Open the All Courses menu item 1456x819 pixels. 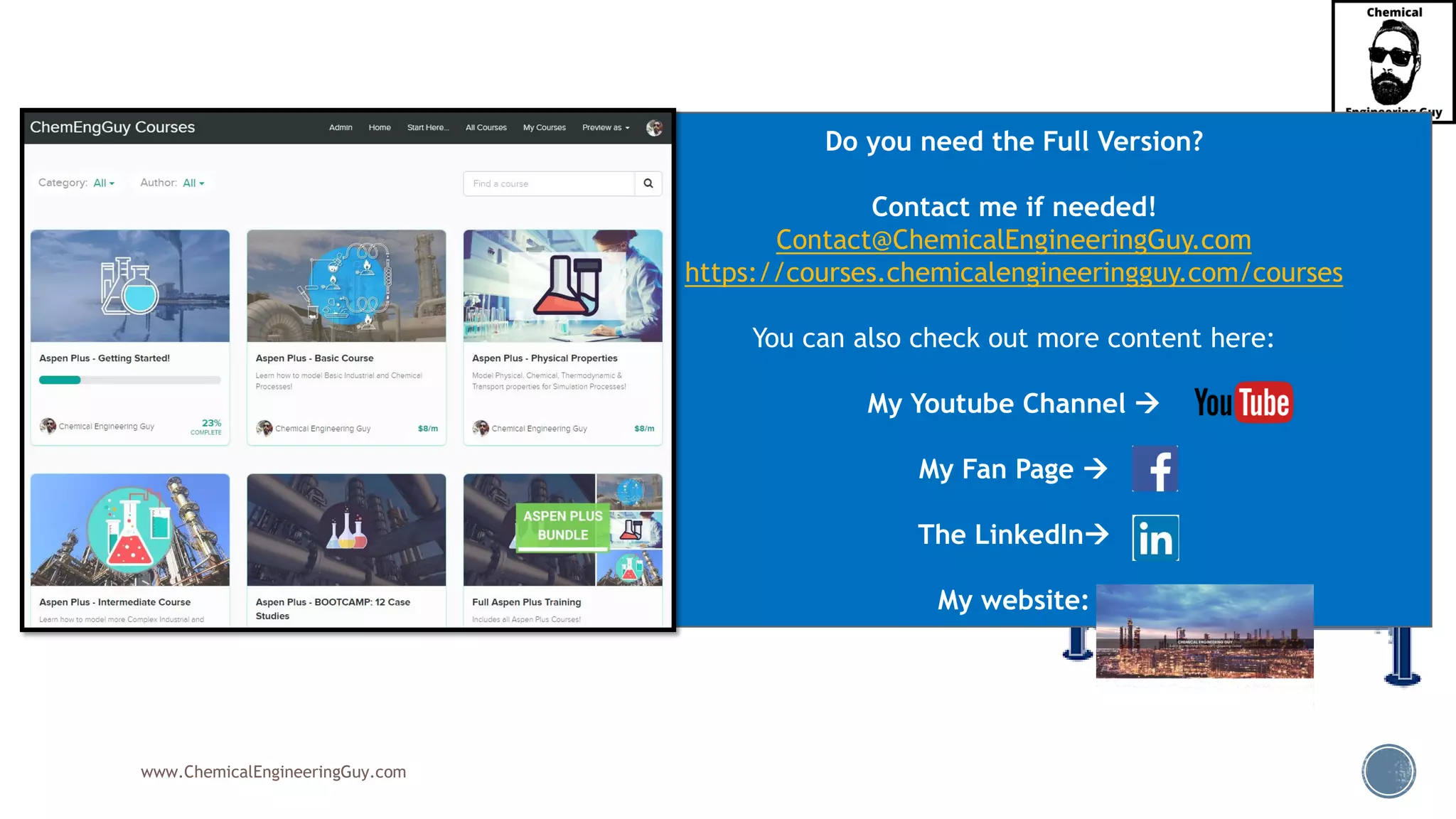click(x=486, y=128)
